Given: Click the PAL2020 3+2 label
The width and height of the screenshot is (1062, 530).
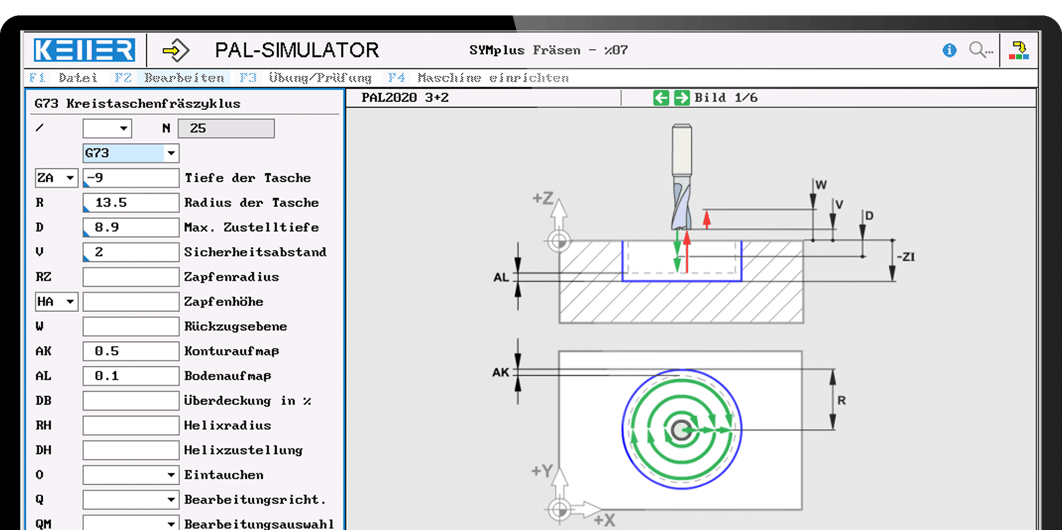Looking at the screenshot, I should point(405,97).
